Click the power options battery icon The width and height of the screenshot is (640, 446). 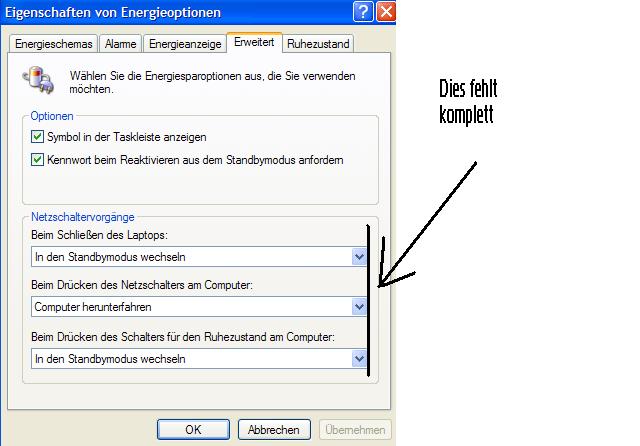click(x=38, y=80)
